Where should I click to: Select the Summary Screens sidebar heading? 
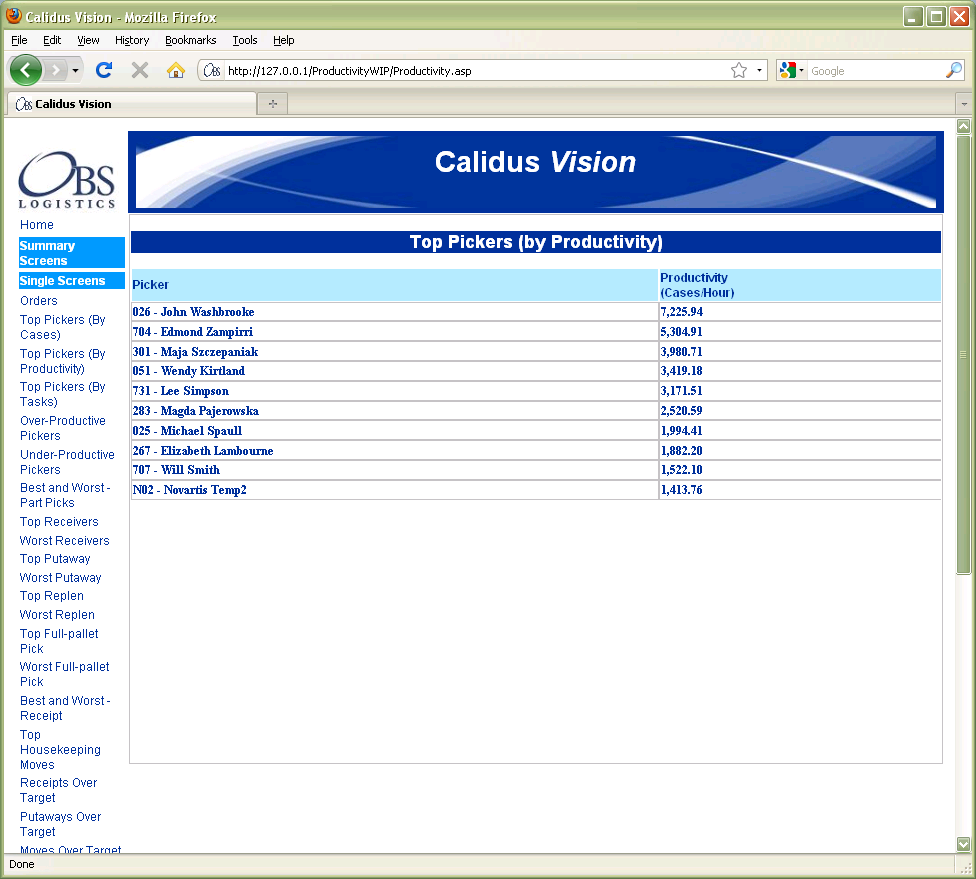point(72,253)
